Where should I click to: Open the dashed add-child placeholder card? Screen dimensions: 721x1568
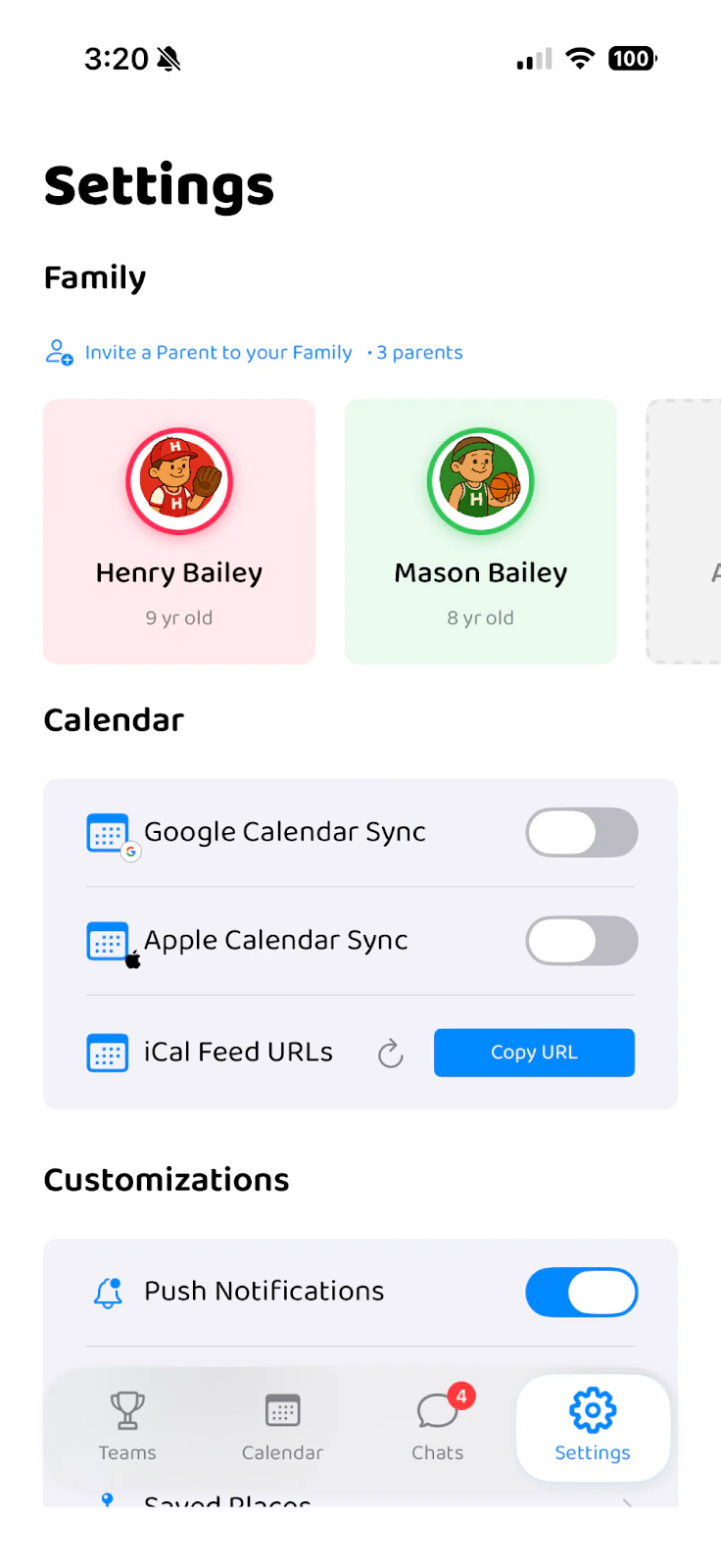(686, 531)
